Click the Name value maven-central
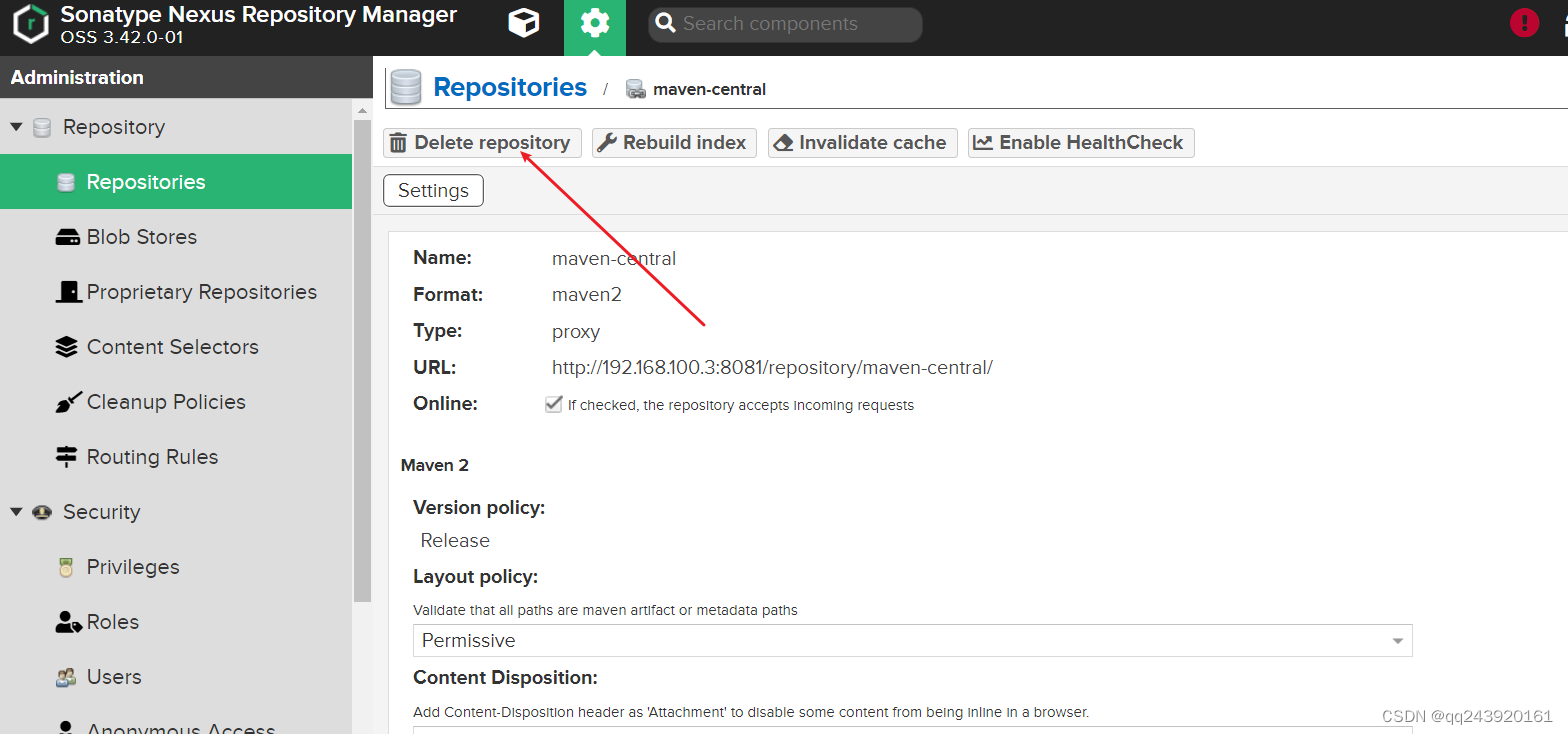 [x=614, y=258]
